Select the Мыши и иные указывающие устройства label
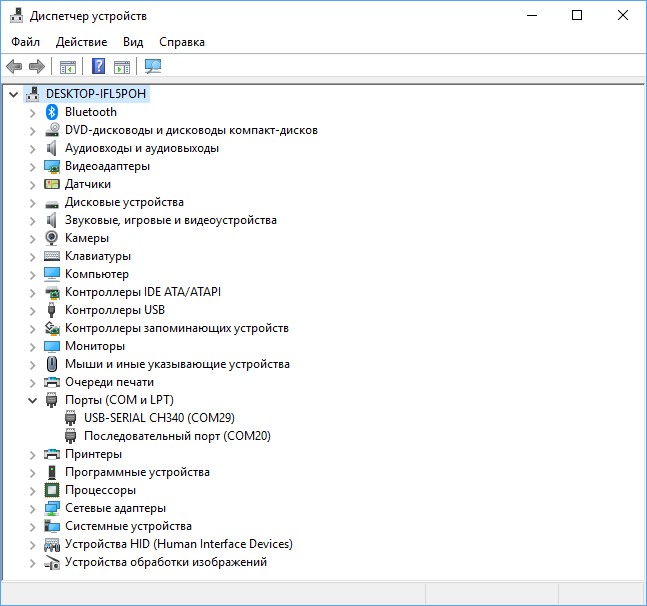Screen dimensions: 647x606 pos(177,364)
